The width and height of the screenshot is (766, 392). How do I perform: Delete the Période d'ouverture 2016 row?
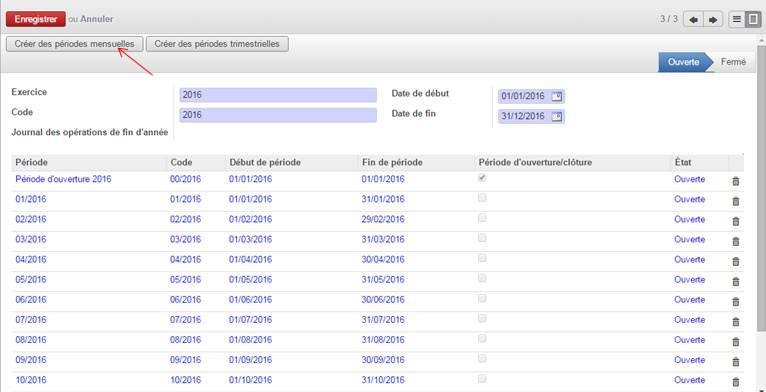coord(736,181)
